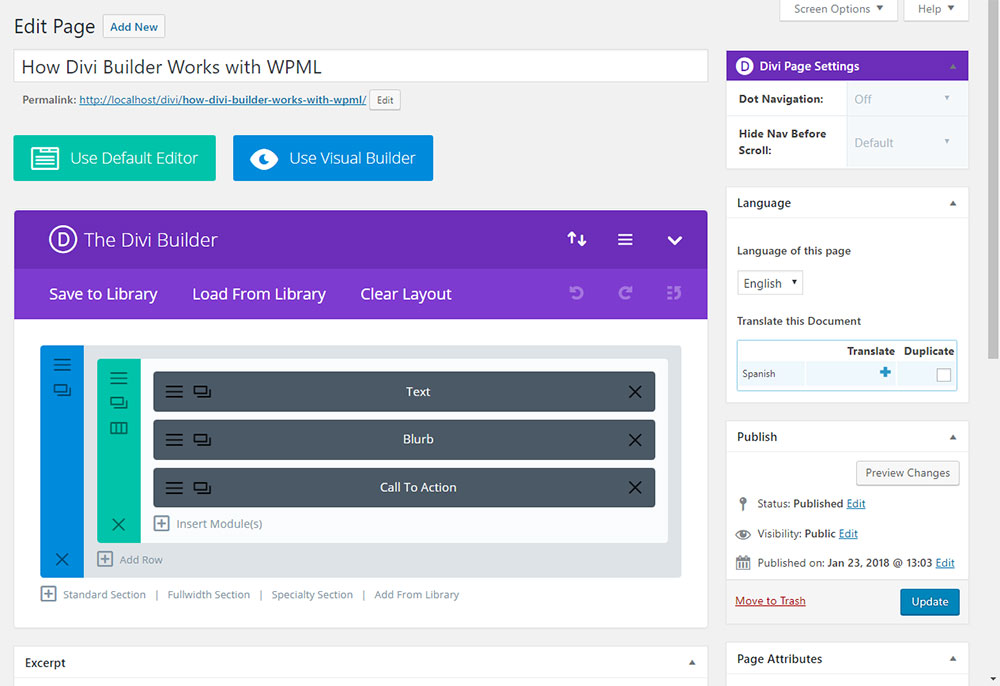The height and width of the screenshot is (686, 1000).
Task: Click Use Visual Builder button
Action: click(x=333, y=157)
